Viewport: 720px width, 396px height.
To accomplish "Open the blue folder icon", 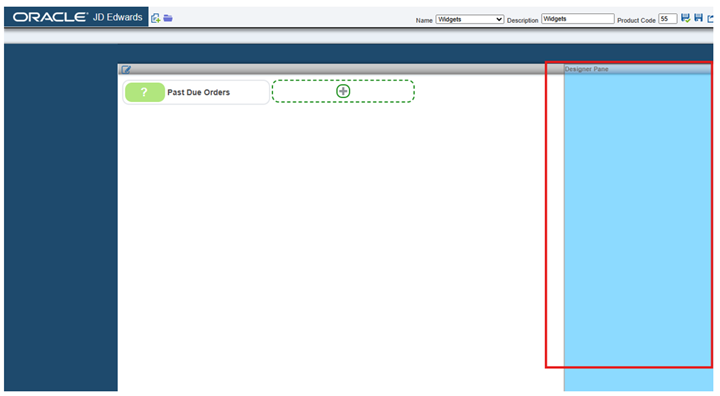I will (x=168, y=18).
